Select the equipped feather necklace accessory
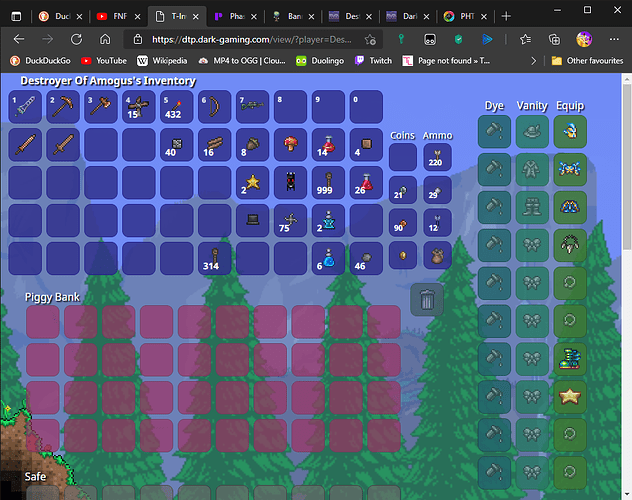632x500 pixels. click(x=570, y=245)
